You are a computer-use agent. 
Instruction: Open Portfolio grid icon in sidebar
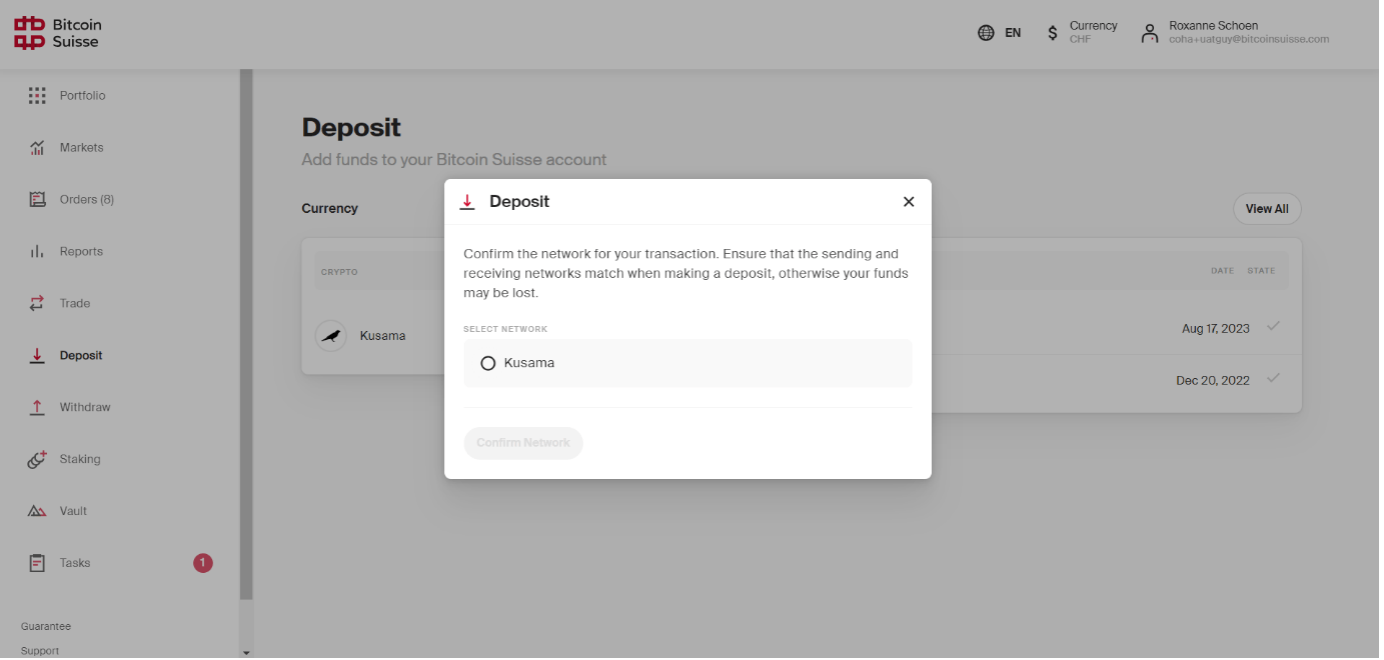point(37,96)
